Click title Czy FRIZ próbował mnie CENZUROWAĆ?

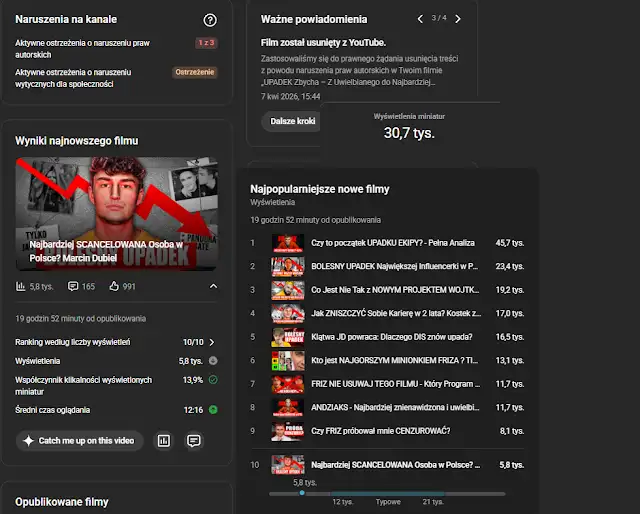[x=380, y=431]
